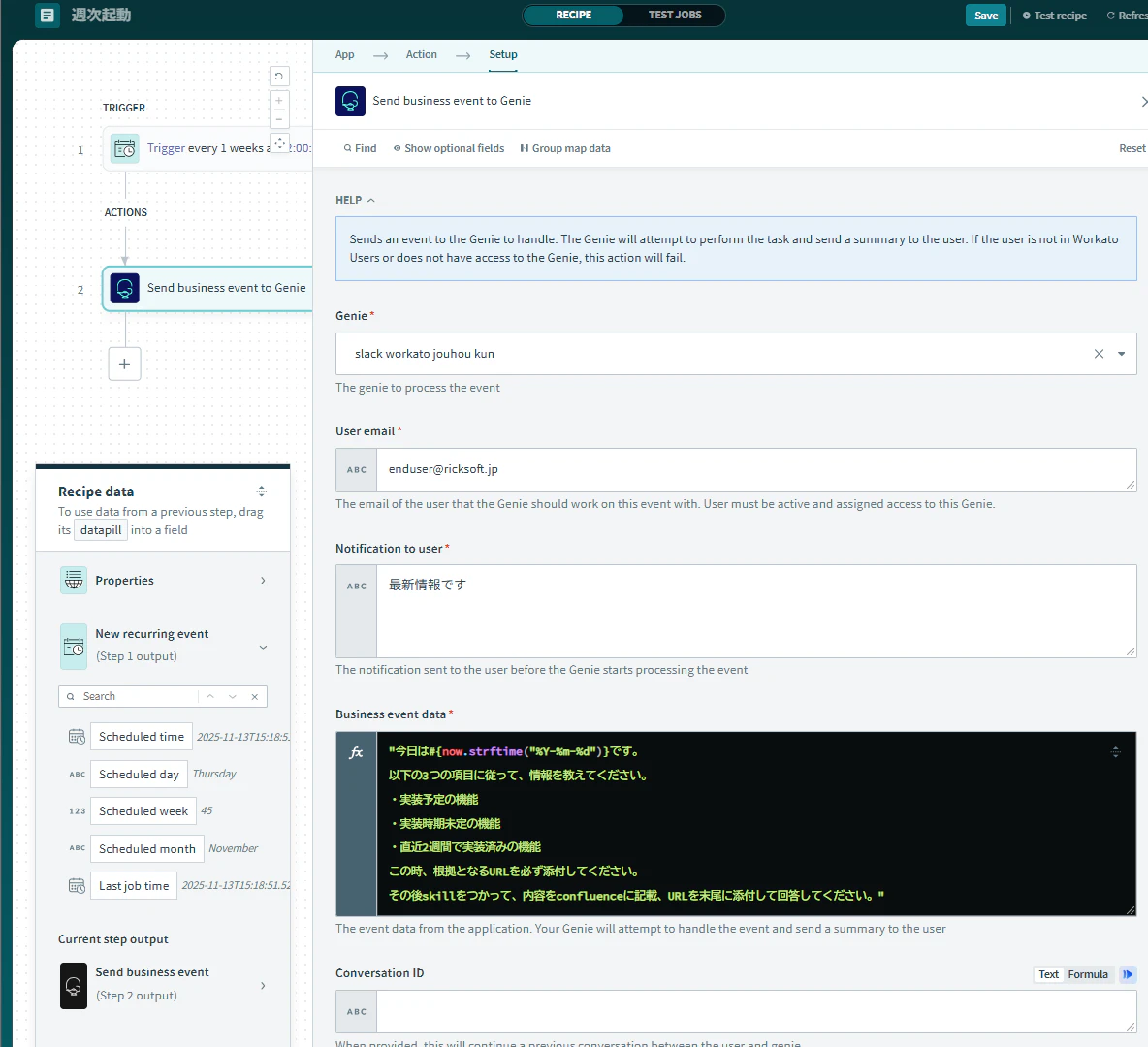
Task: Toggle Show optional fields
Action: [x=449, y=148]
